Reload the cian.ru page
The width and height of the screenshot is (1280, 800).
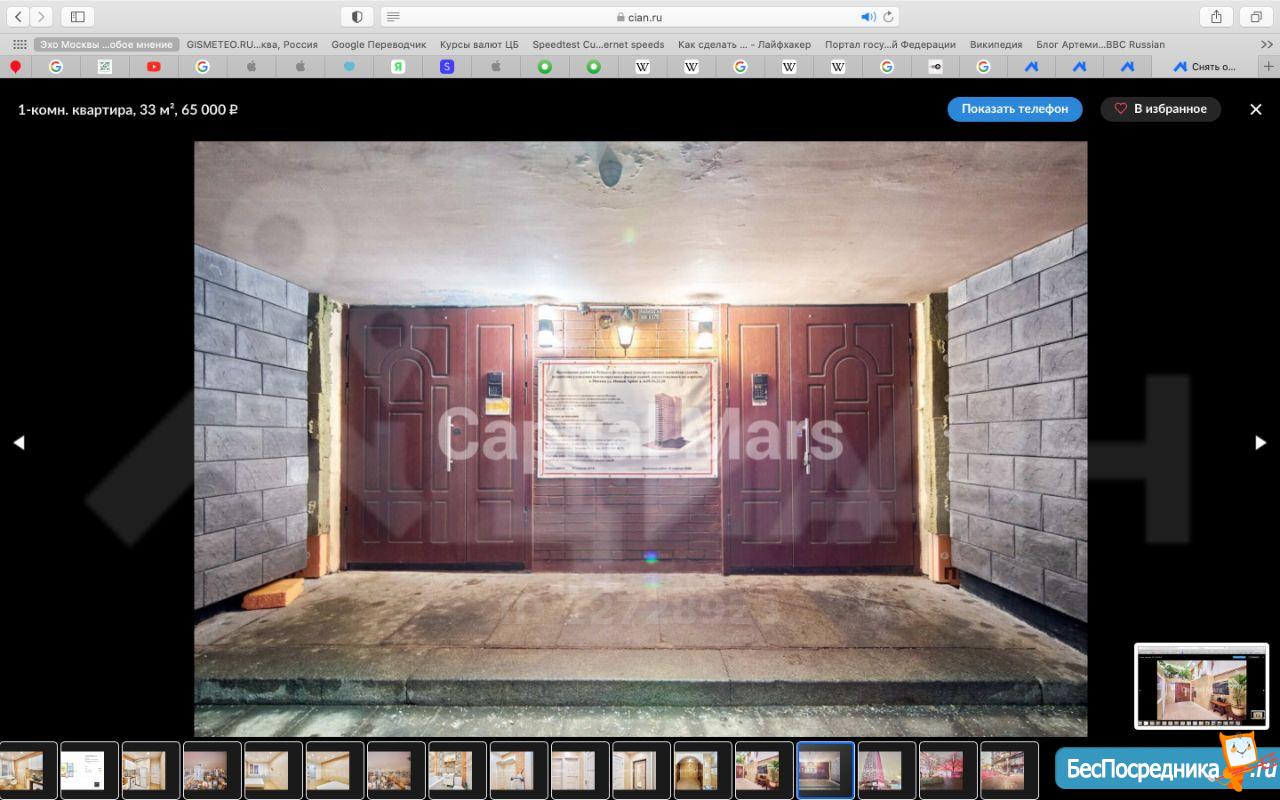pos(888,17)
